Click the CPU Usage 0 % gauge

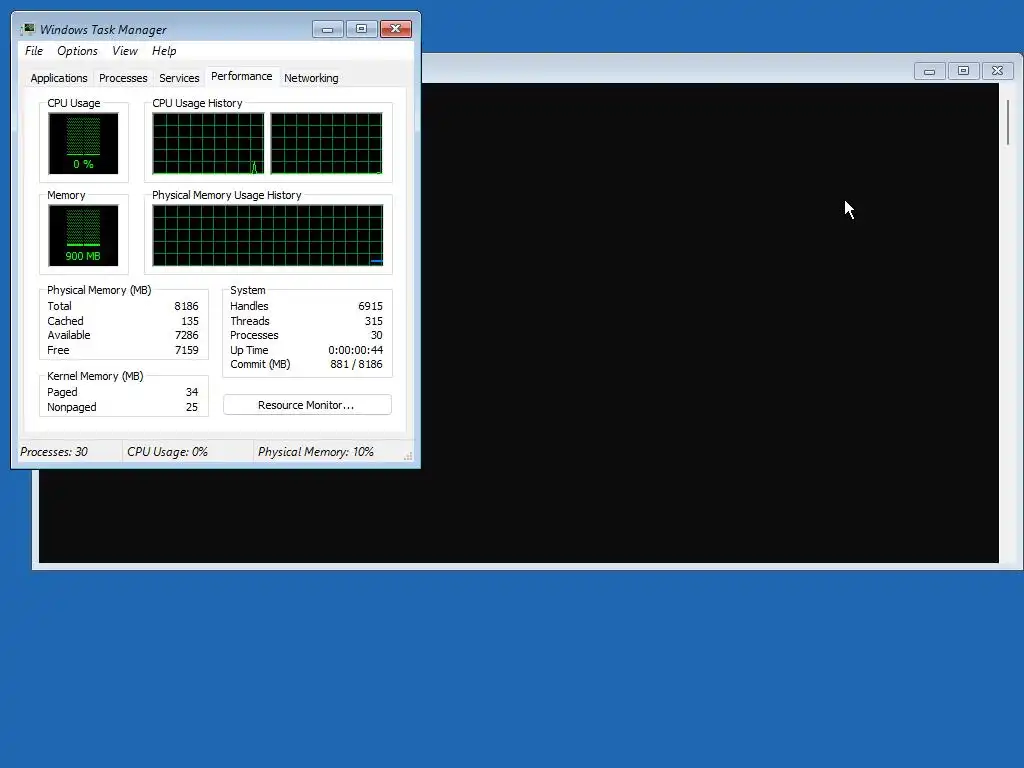tap(83, 143)
